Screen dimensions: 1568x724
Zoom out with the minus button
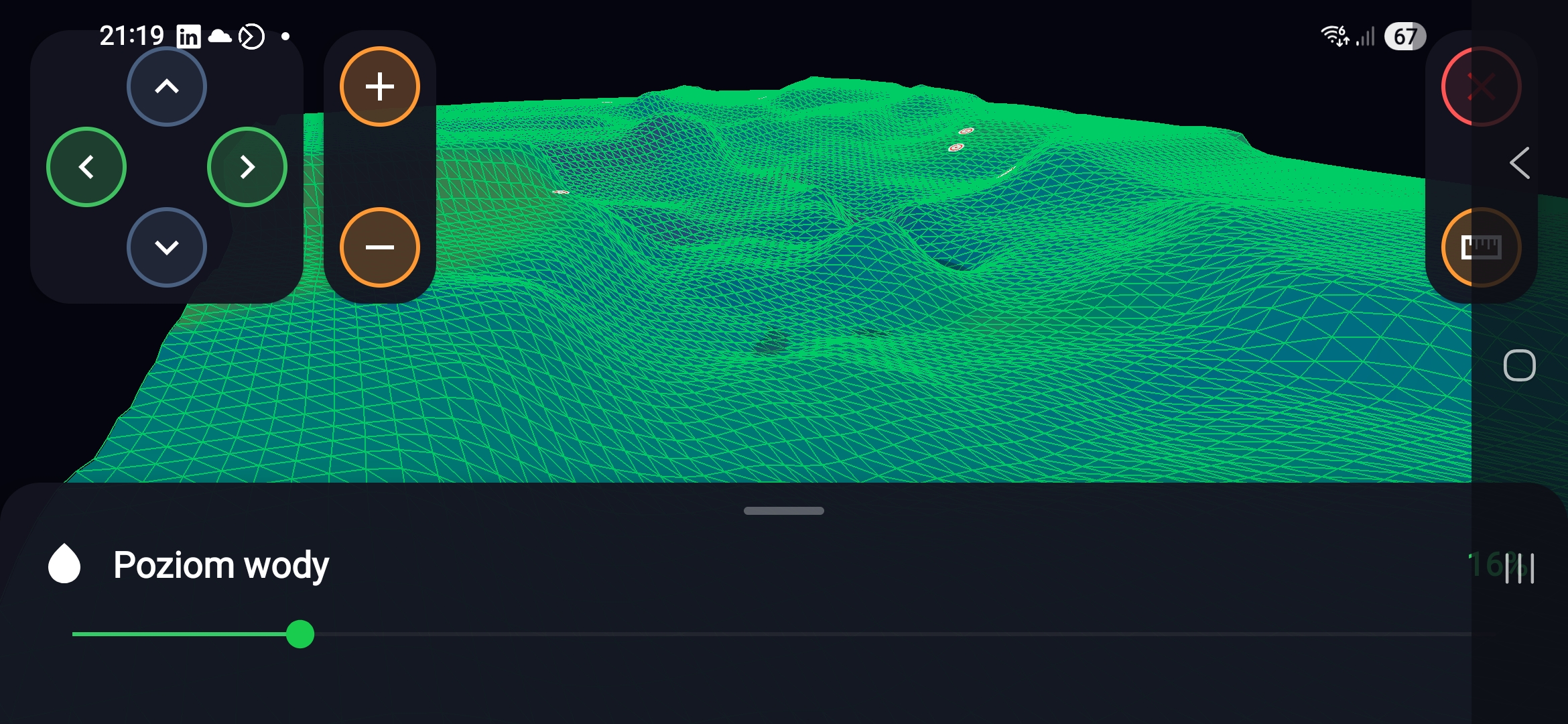(380, 247)
